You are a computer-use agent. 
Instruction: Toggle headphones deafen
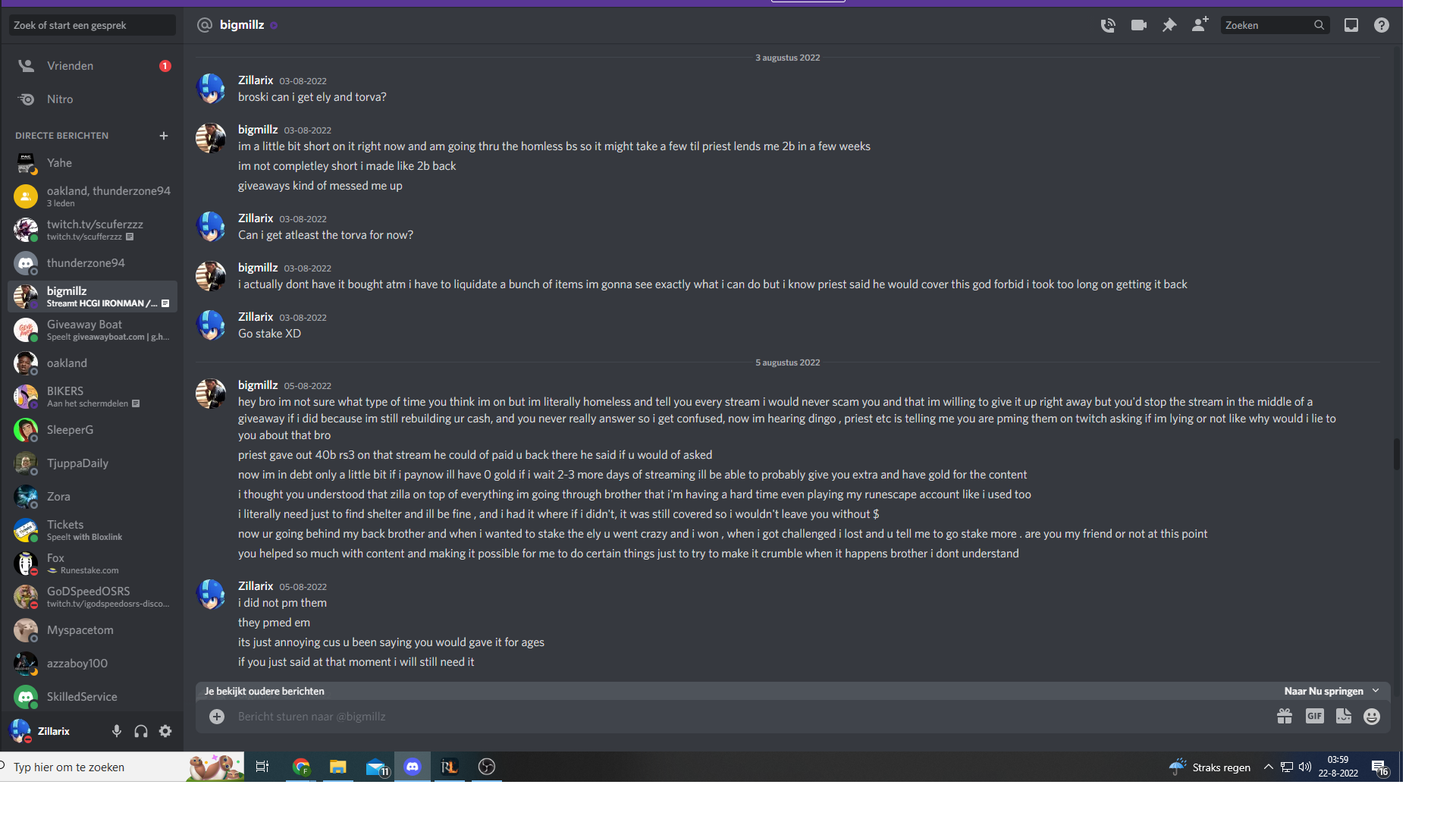pyautogui.click(x=141, y=731)
